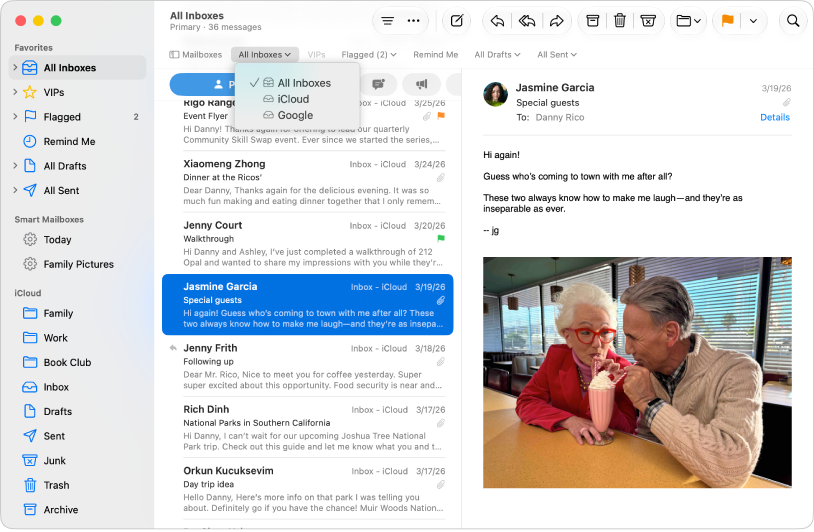This screenshot has width=814, height=532.
Task: Open All Drafts mailbox in sidebar
Action: [x=78, y=166]
